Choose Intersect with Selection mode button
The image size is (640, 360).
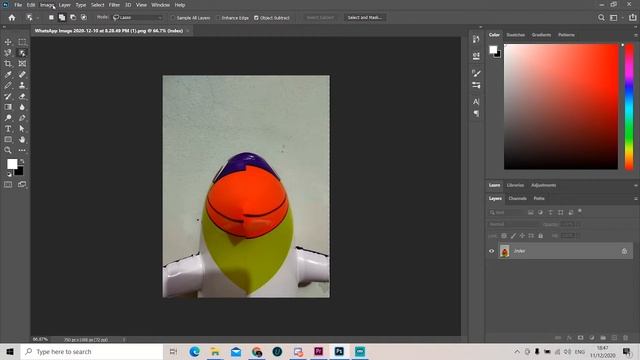click(84, 18)
